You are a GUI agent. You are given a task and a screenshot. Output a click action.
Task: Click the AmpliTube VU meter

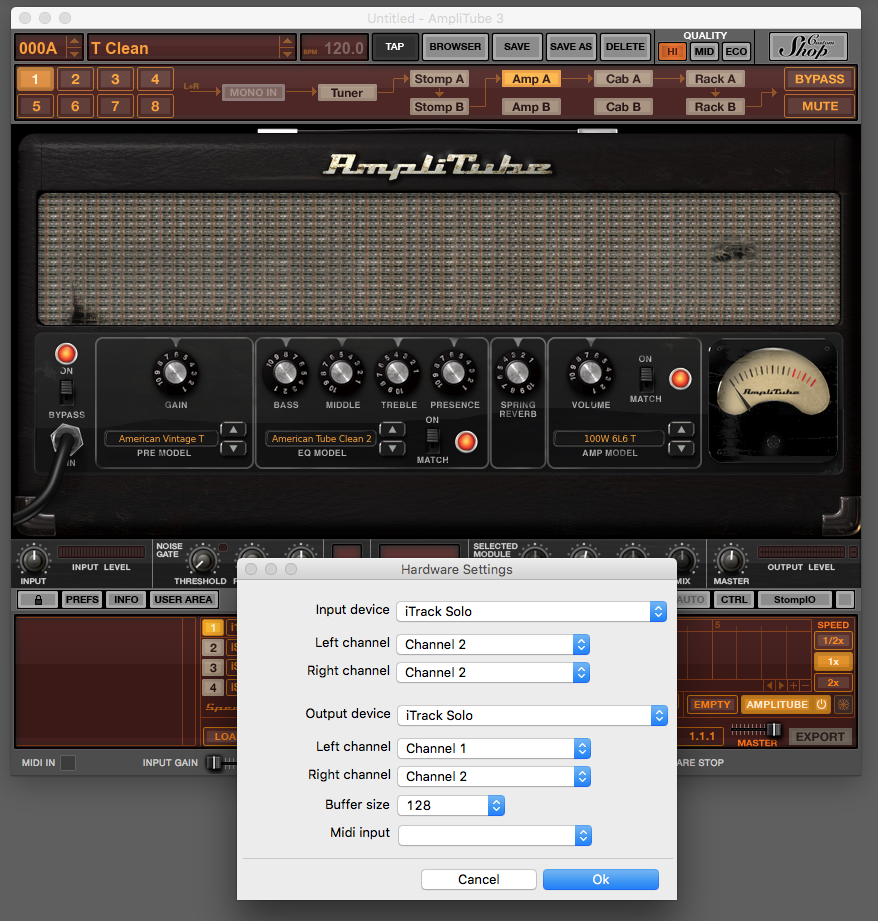point(770,396)
